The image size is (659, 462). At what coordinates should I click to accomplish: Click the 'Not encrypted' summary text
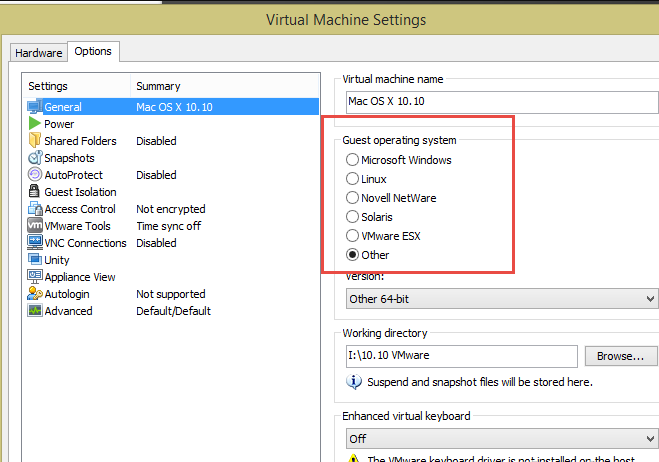click(171, 209)
